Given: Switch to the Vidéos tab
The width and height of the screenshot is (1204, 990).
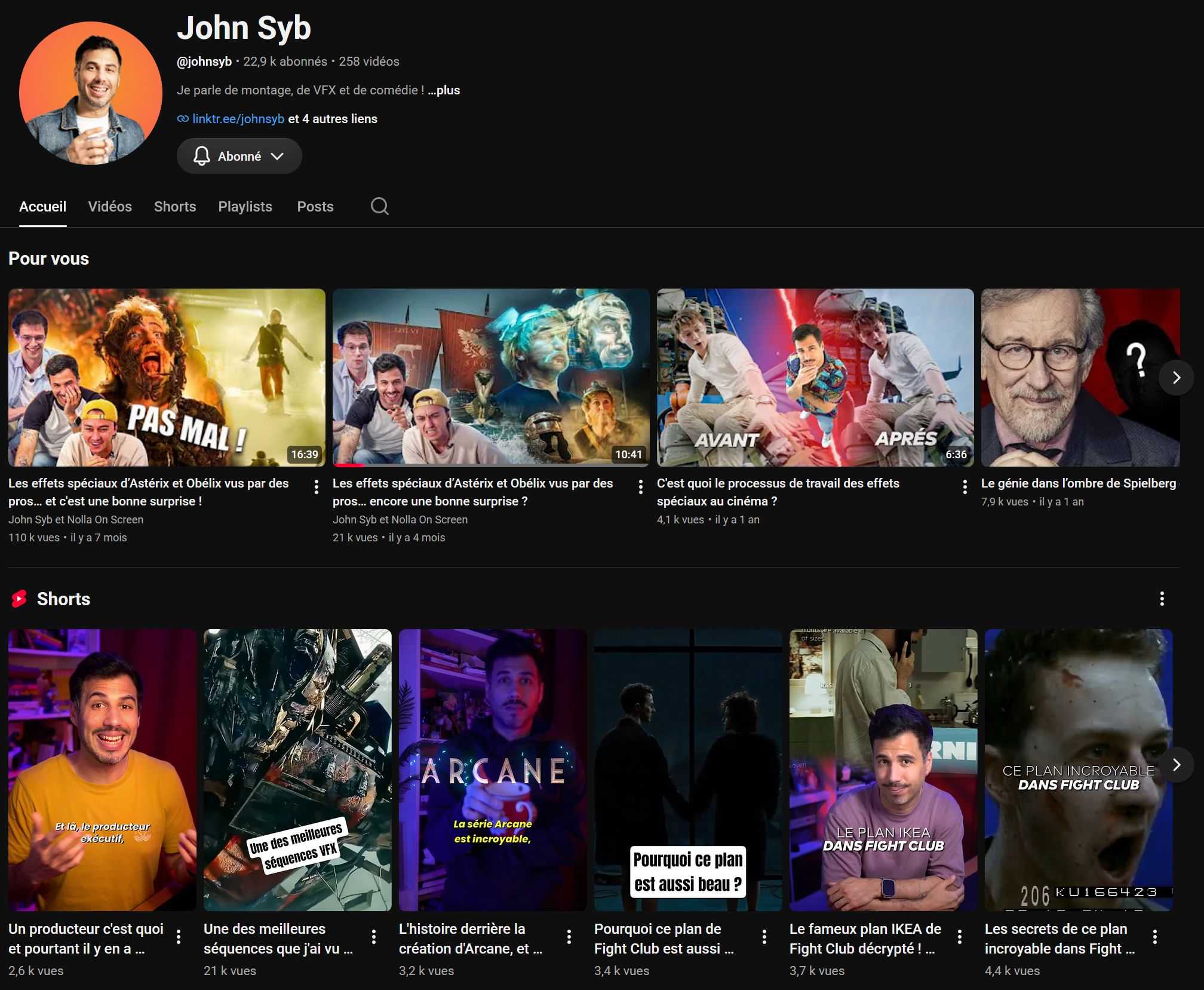Looking at the screenshot, I should [110, 207].
